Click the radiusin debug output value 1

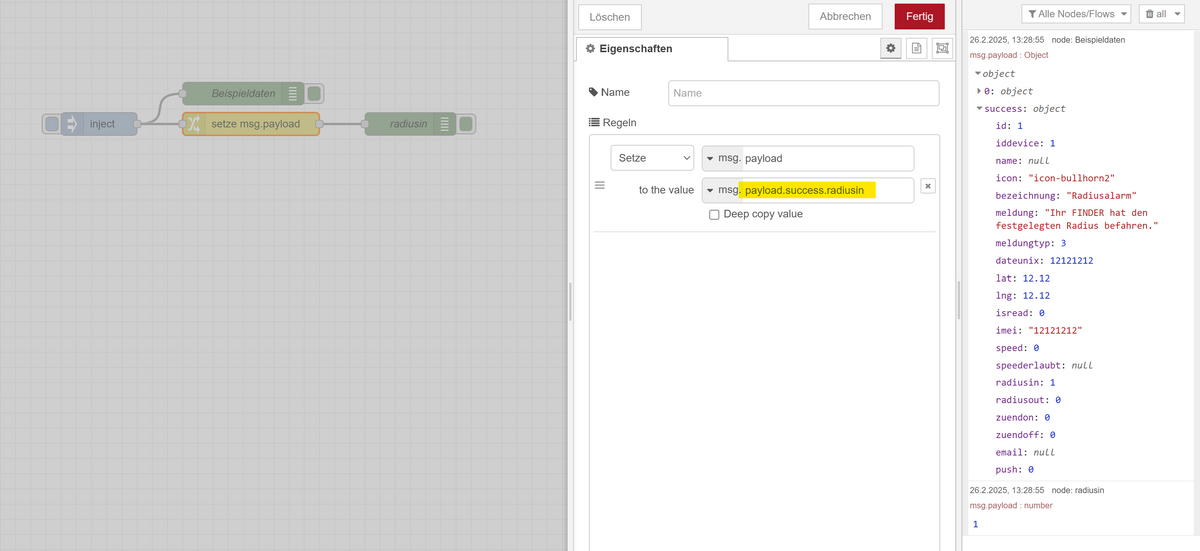click(x=976, y=525)
